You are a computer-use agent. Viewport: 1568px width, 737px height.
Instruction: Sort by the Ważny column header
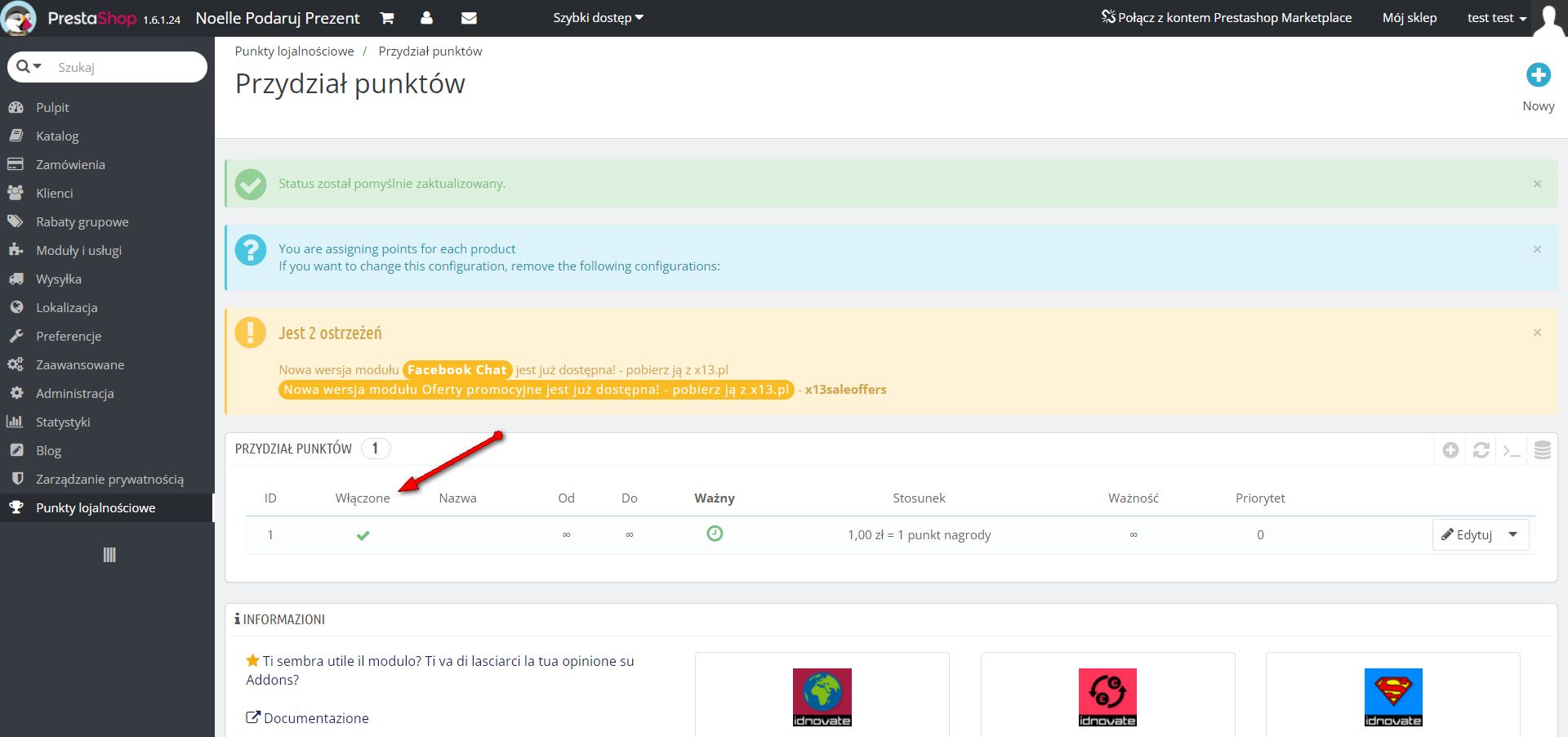coord(715,498)
